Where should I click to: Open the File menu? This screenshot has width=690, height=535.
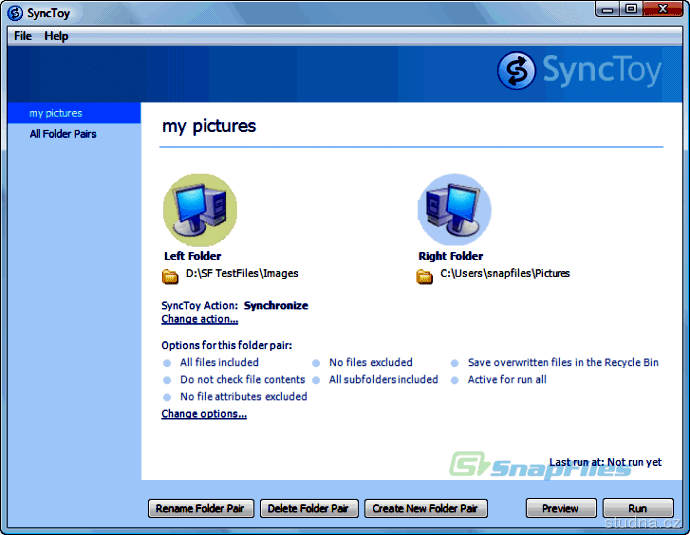pos(23,36)
